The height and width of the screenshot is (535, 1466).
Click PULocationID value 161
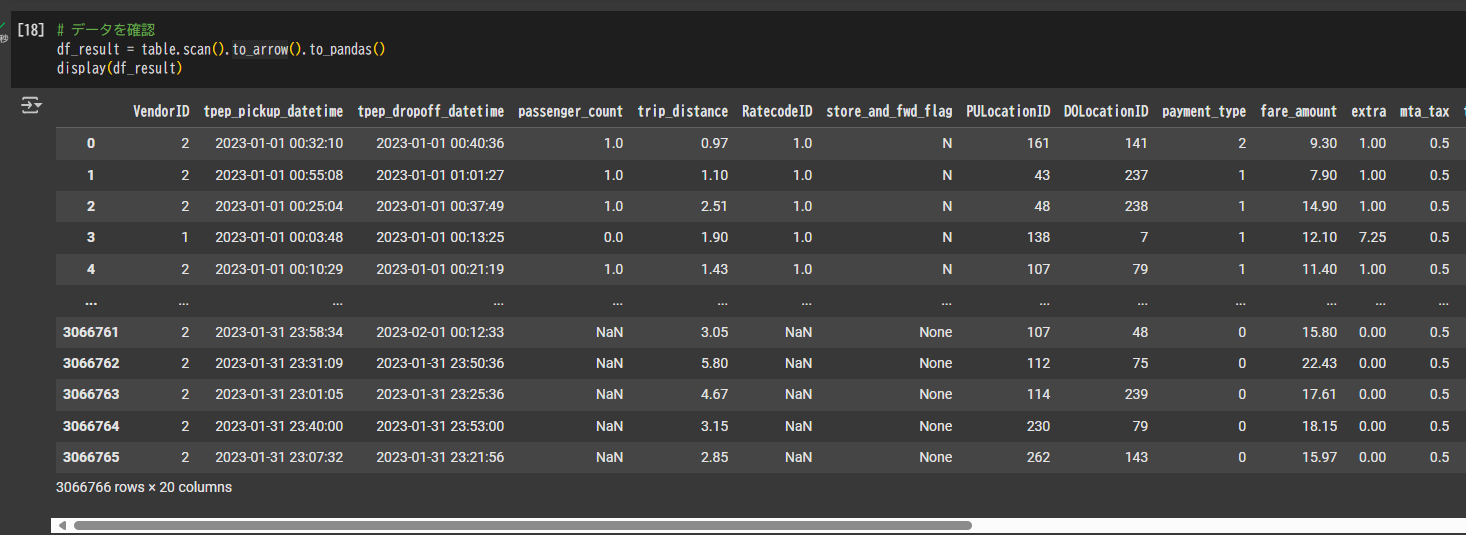1038,144
